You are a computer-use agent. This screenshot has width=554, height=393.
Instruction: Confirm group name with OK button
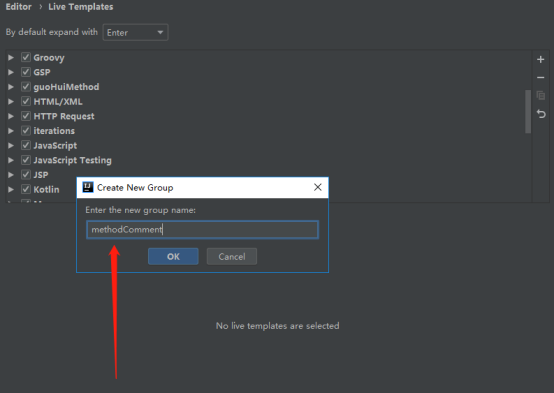pos(173,256)
